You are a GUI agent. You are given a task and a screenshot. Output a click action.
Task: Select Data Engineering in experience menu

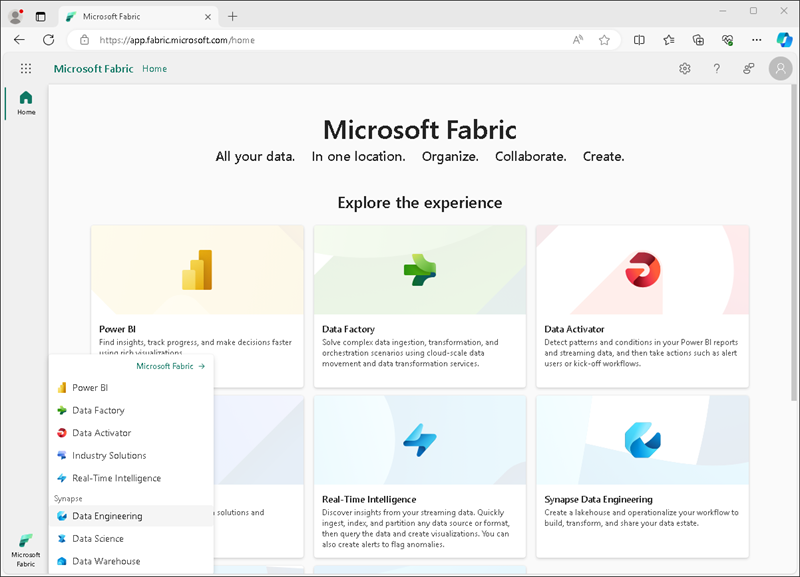click(131, 516)
